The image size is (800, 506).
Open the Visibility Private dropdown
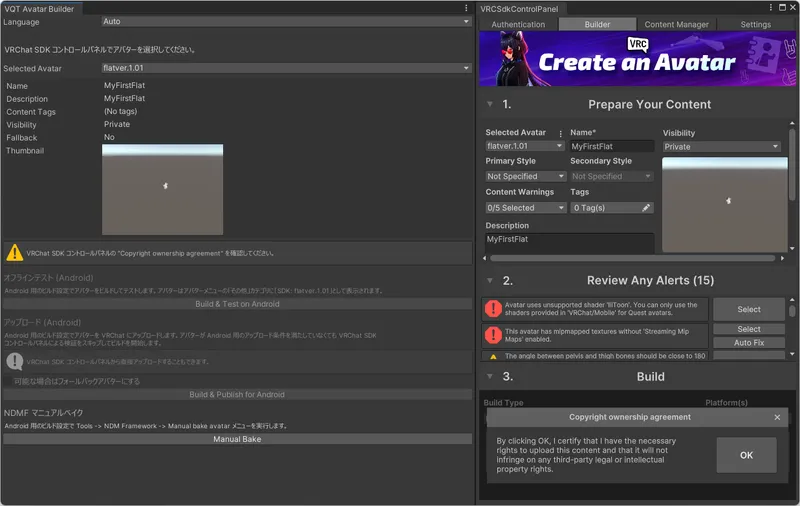(x=721, y=146)
